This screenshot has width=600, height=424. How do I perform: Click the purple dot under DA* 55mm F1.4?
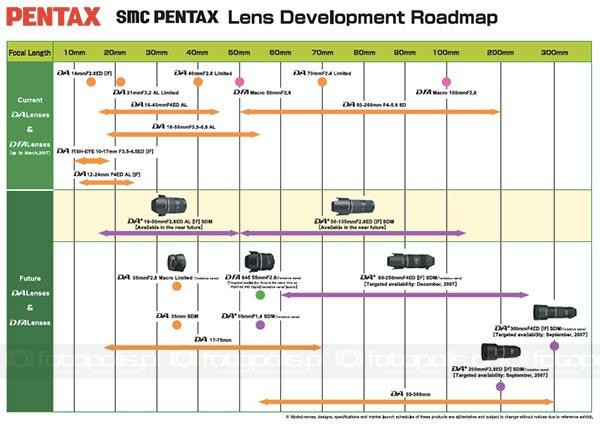click(x=260, y=325)
